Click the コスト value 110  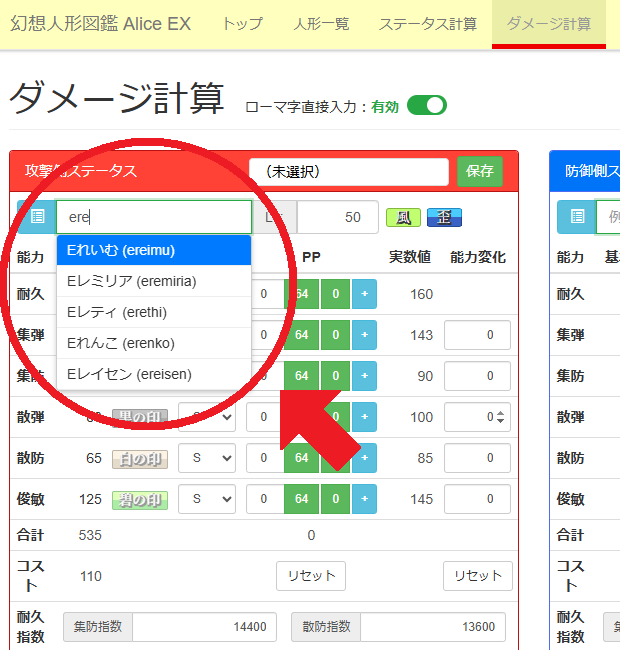point(90,576)
